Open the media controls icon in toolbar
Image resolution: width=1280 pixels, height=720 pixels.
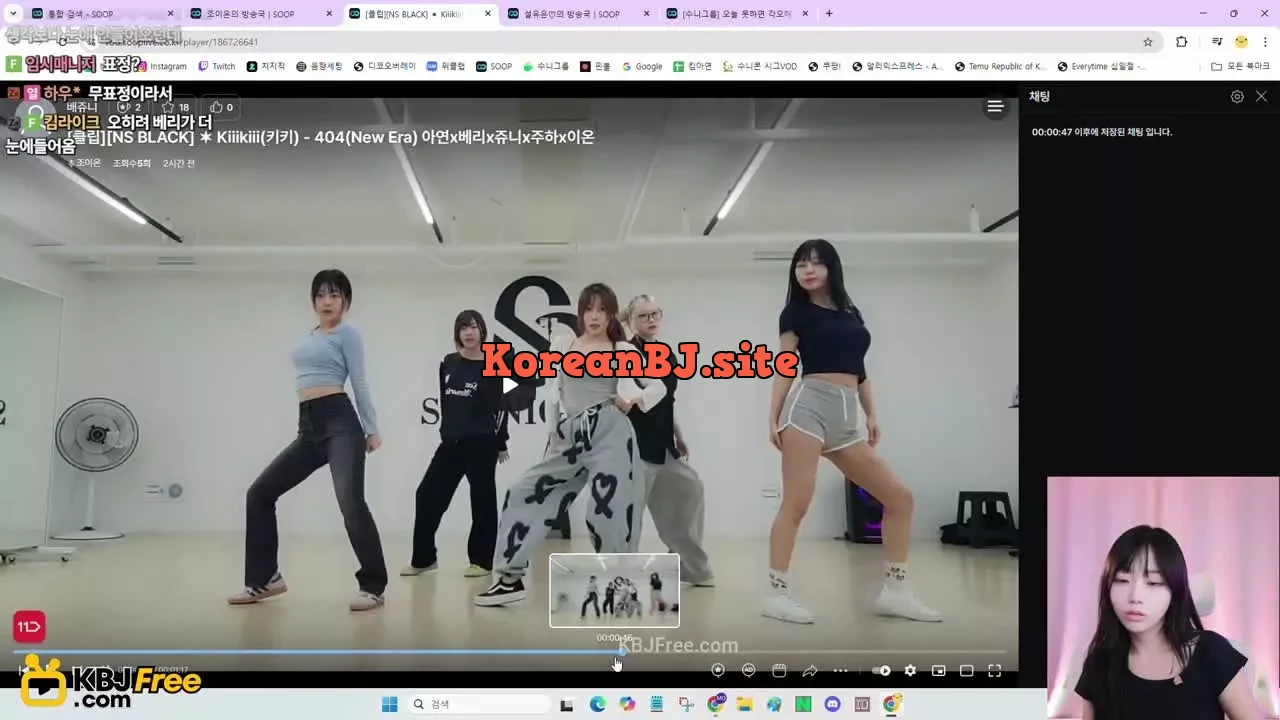(x=1217, y=42)
